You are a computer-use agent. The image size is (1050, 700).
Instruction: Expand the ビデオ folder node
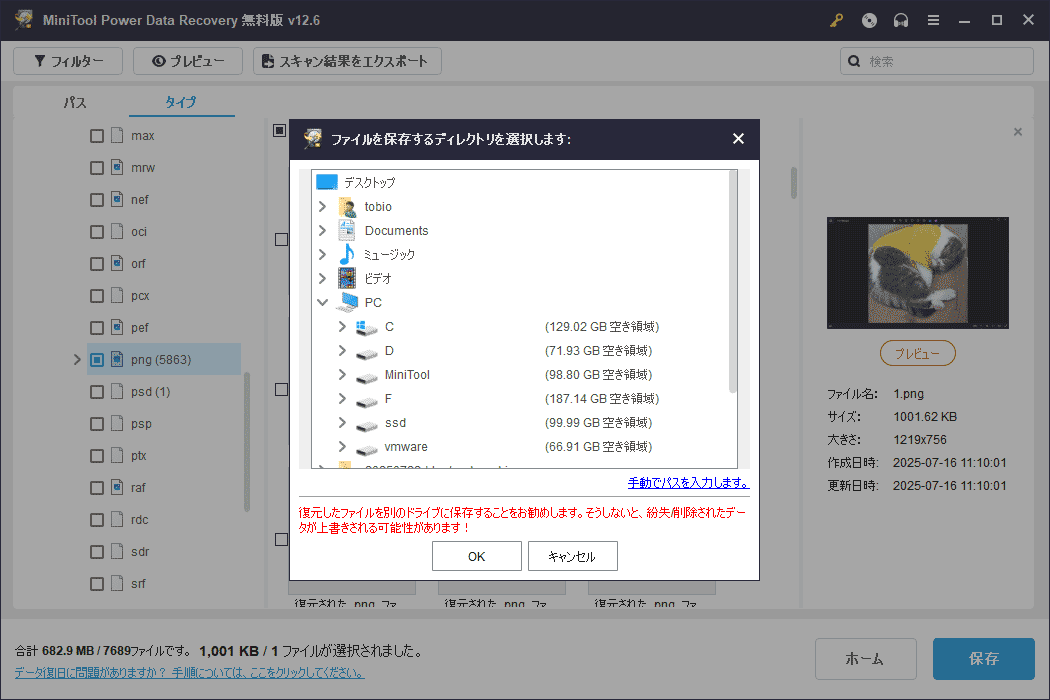point(322,279)
